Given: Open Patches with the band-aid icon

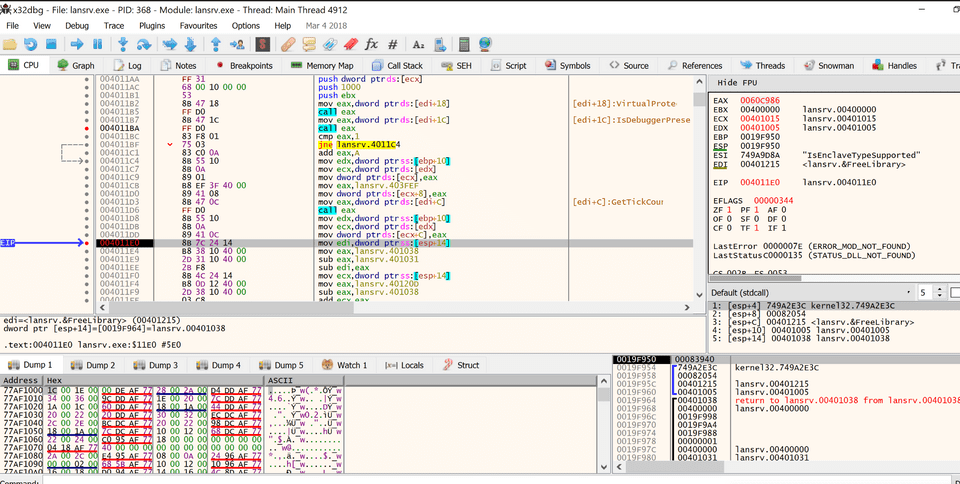Looking at the screenshot, I should click(288, 44).
